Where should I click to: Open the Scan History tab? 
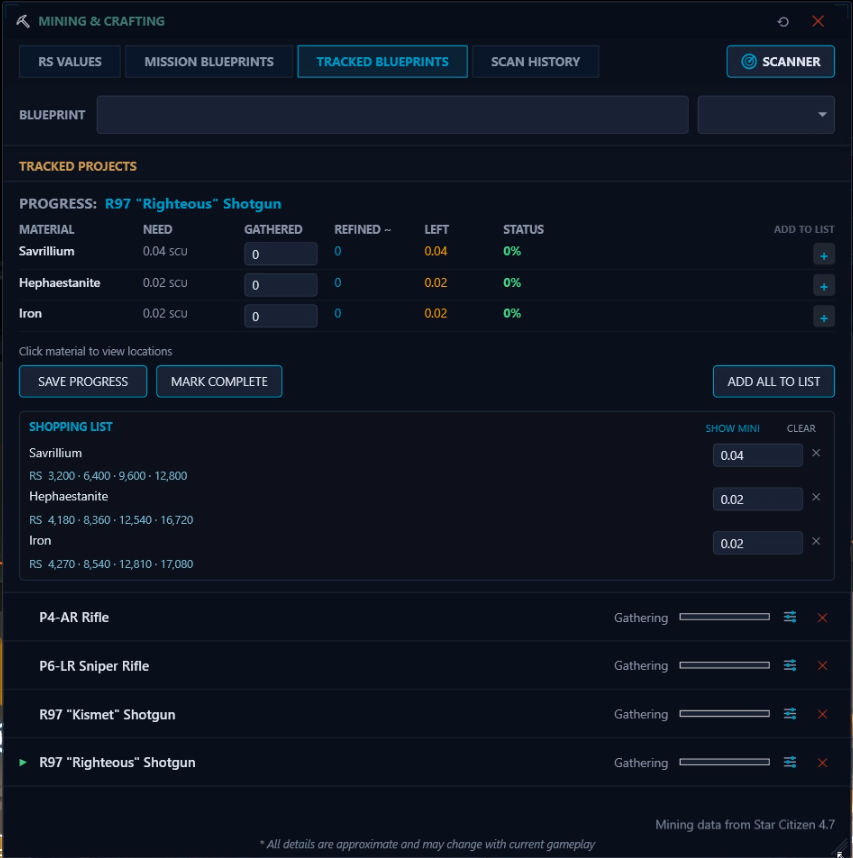[x=535, y=61]
